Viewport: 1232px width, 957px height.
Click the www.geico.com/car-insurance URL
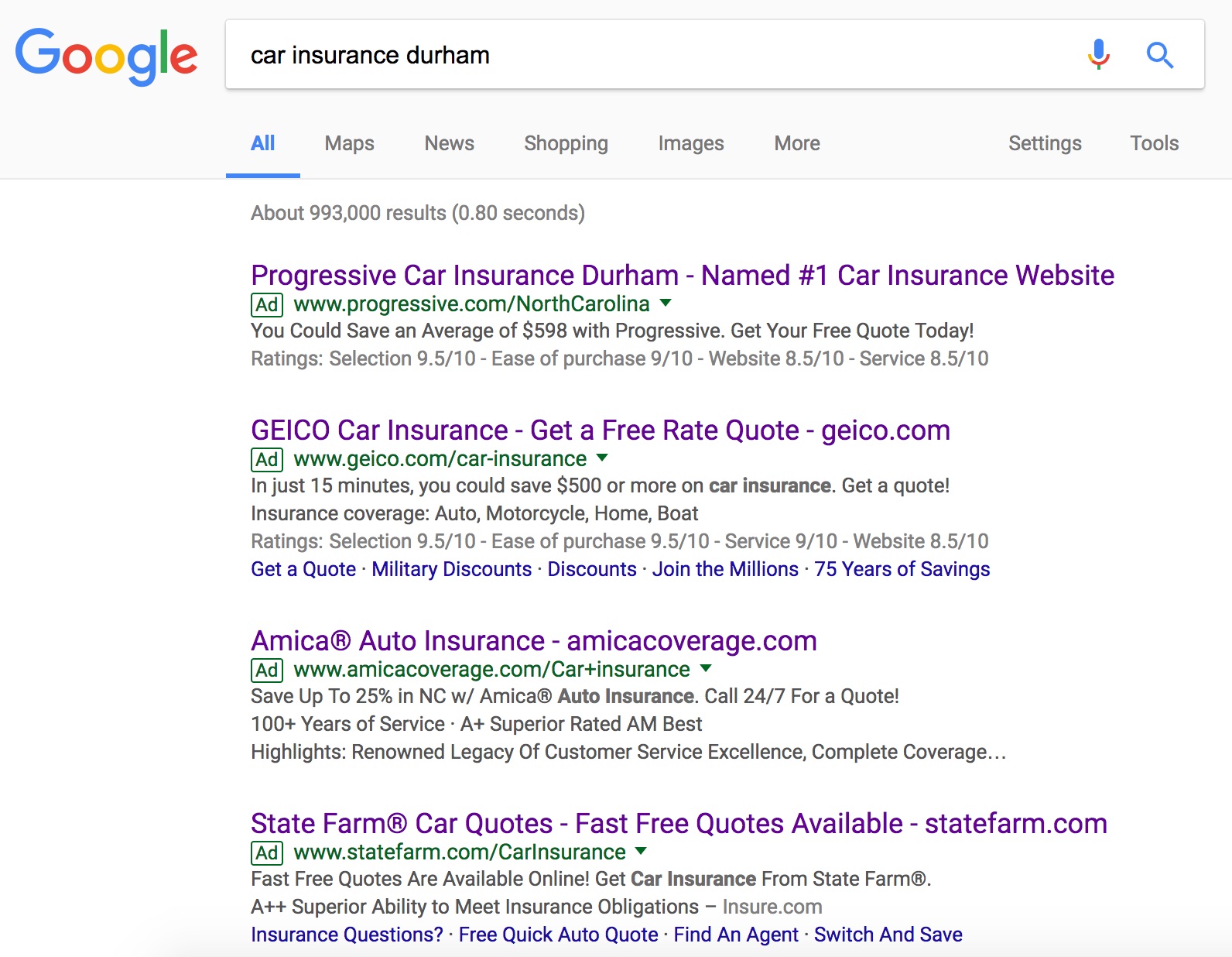coord(440,459)
